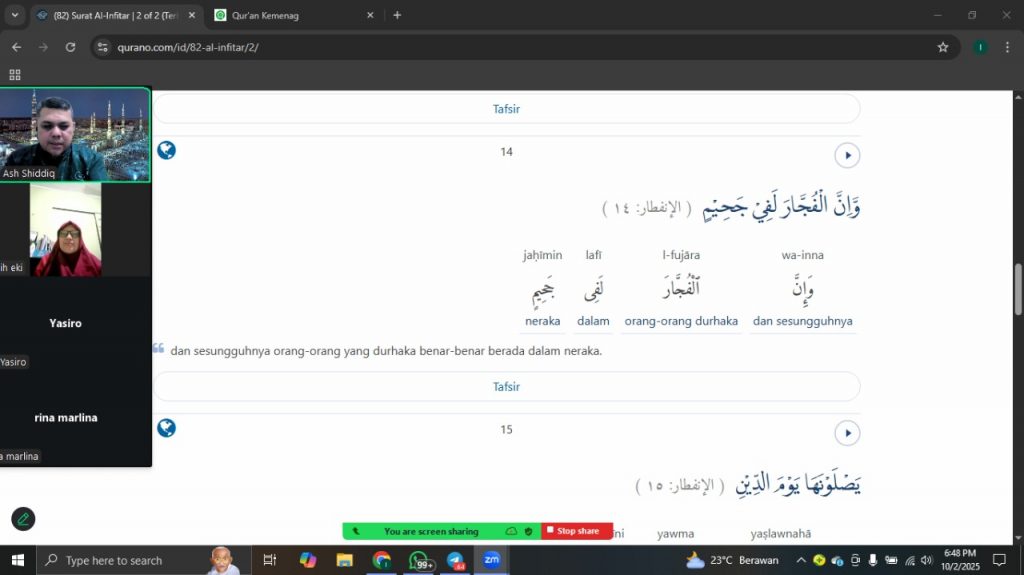Reload the current page
Image resolution: width=1024 pixels, height=575 pixels.
tap(70, 47)
